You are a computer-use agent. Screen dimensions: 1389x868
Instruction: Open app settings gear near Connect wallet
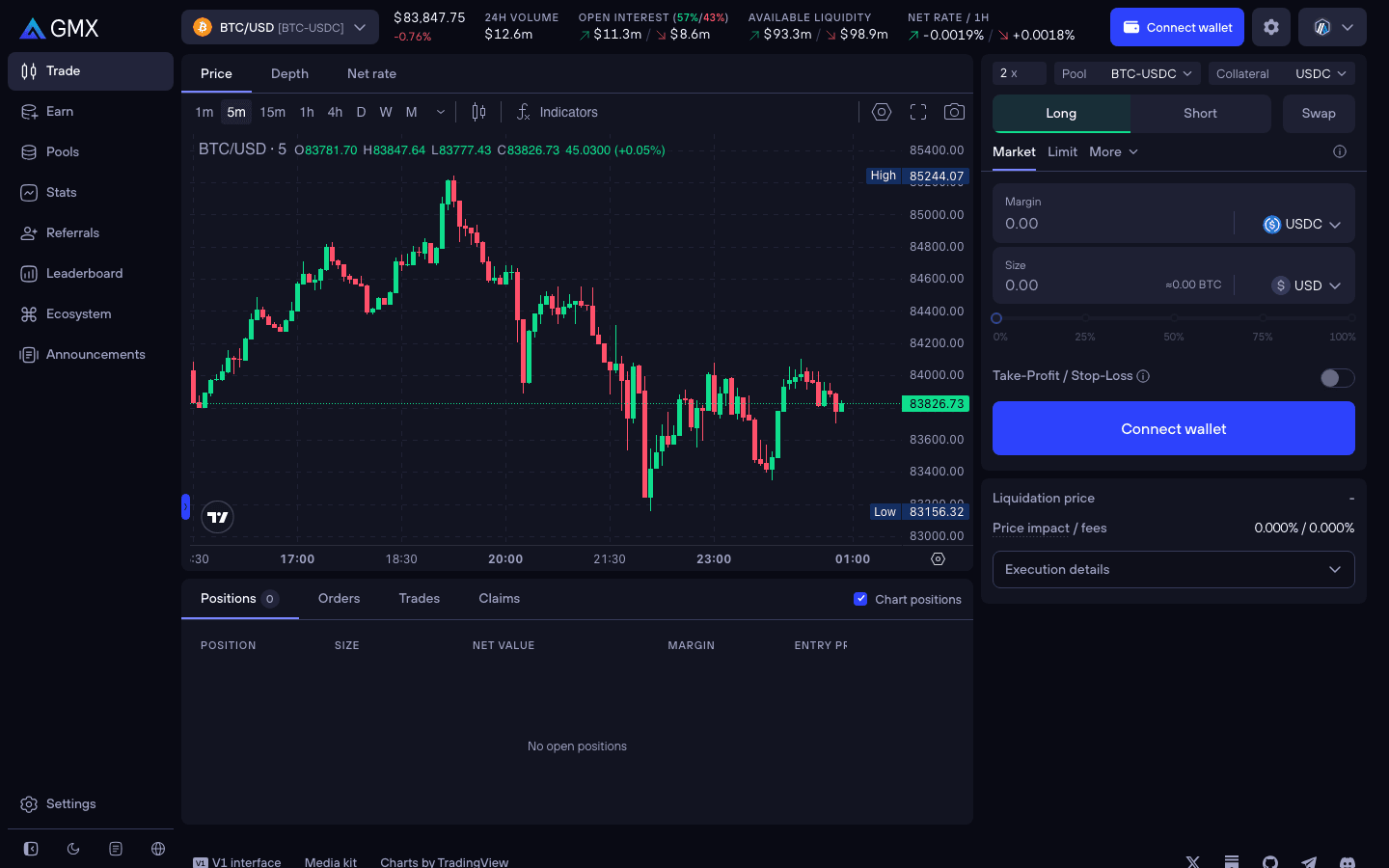click(1271, 27)
